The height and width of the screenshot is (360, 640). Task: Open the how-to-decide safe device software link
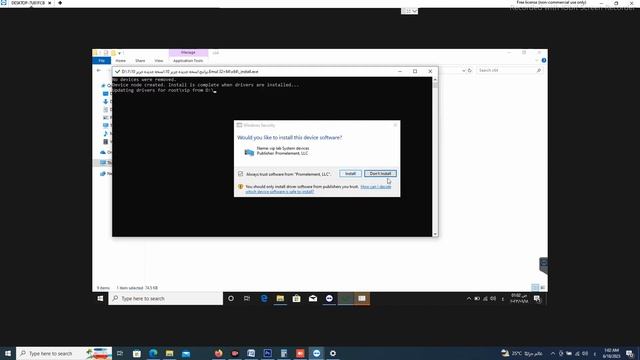(x=318, y=189)
